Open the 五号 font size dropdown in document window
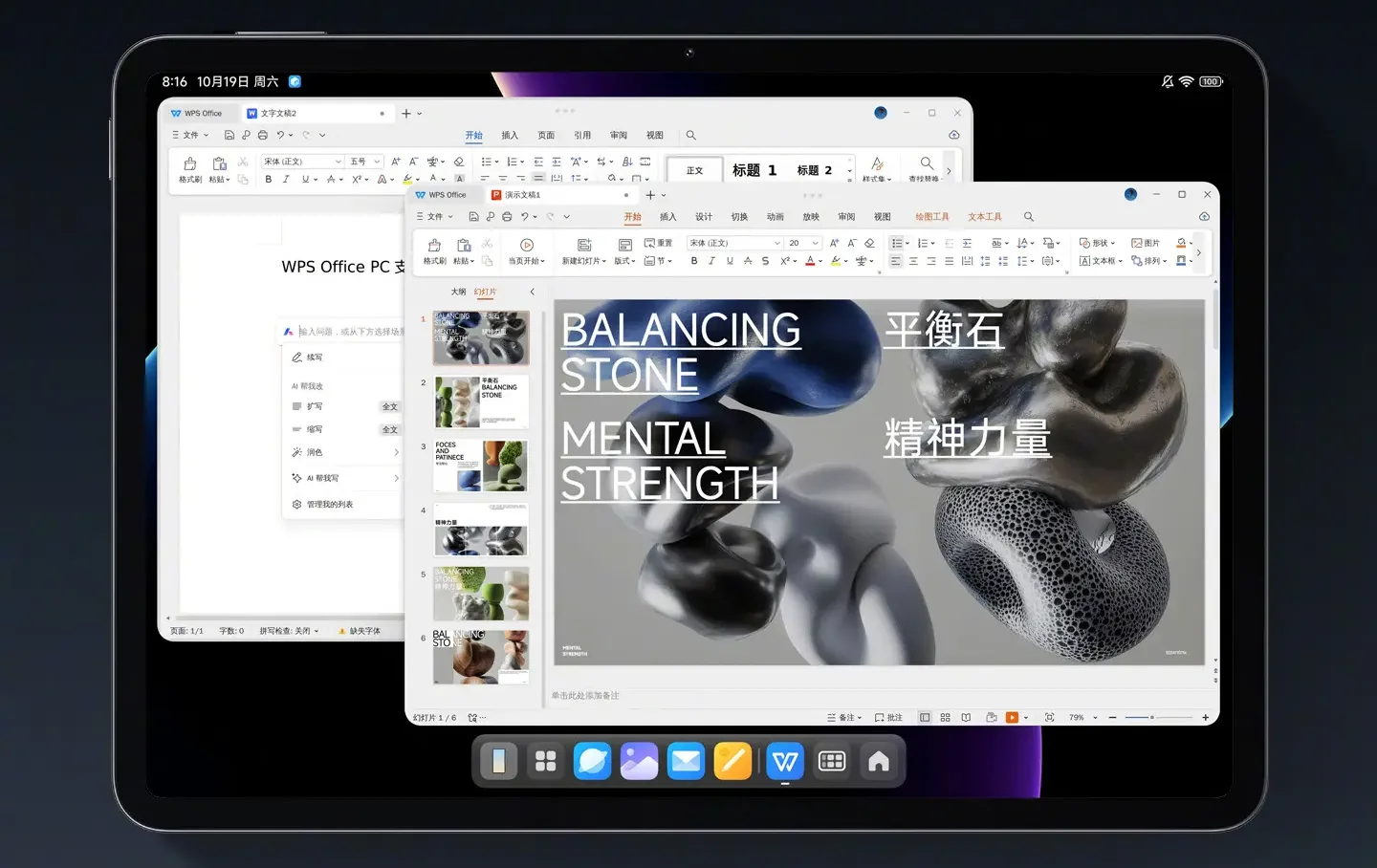This screenshot has width=1377, height=868. pos(365,162)
